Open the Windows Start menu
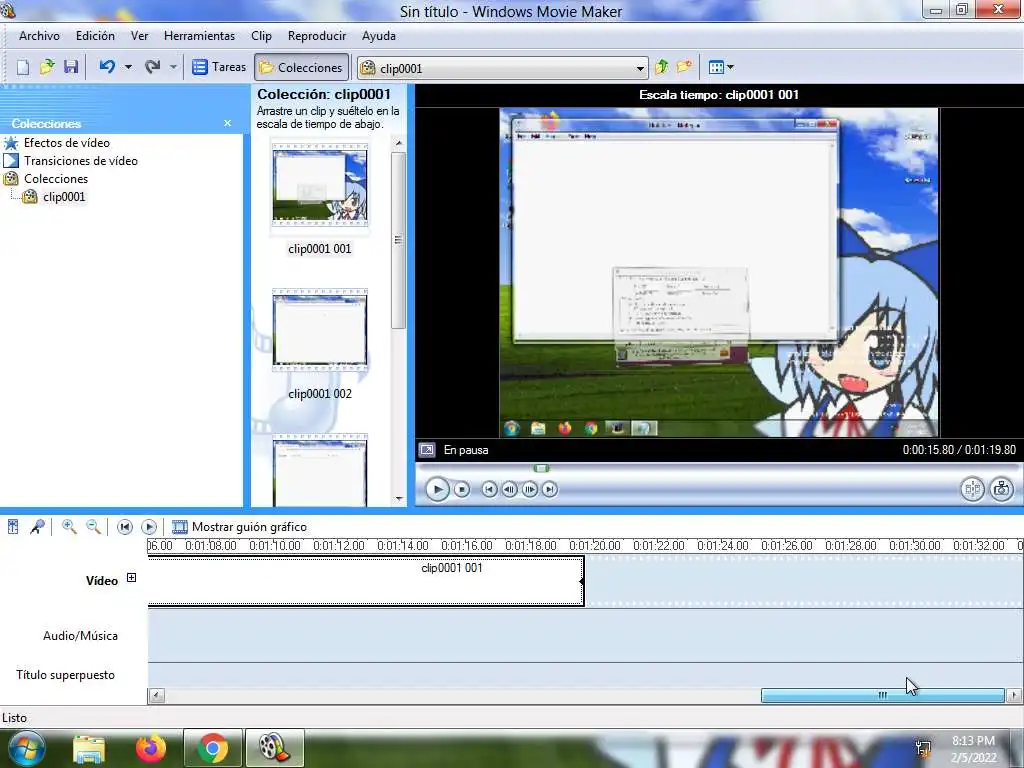 point(26,748)
